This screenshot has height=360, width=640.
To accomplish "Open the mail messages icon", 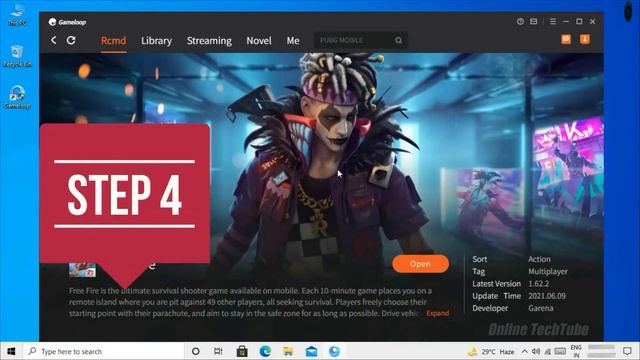I will tap(533, 21).
